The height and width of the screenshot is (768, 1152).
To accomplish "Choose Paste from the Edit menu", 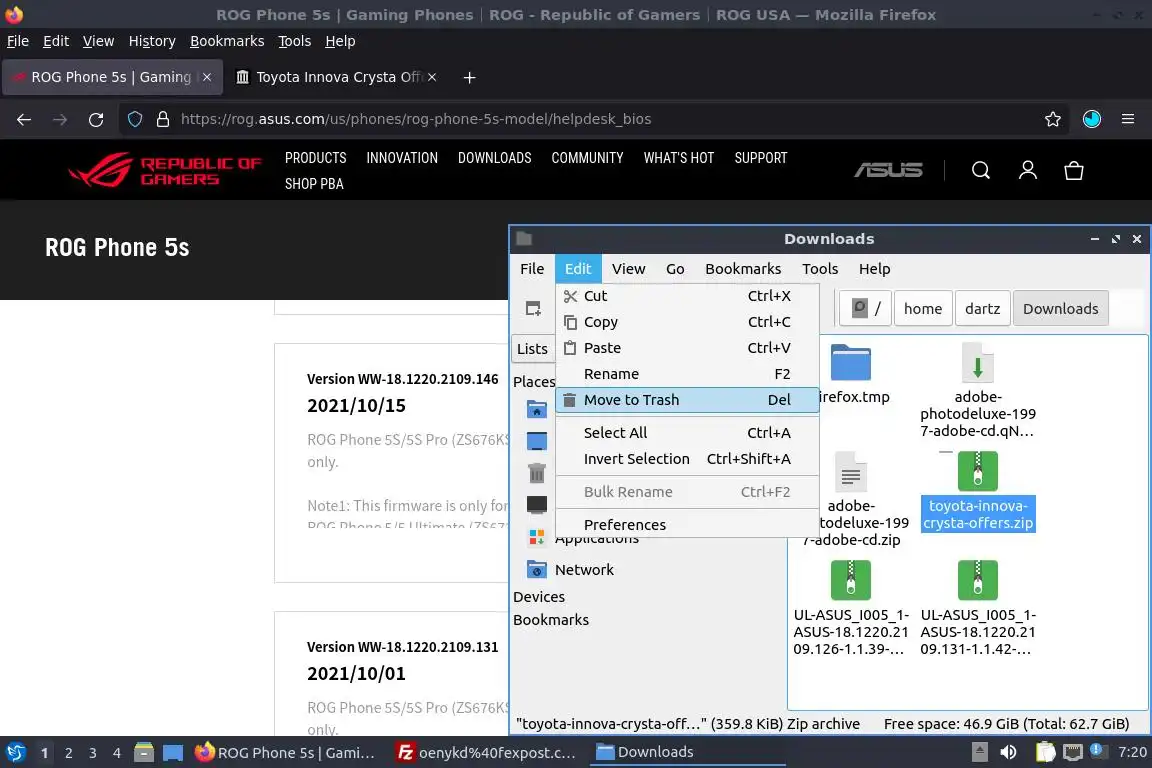I will [687, 348].
